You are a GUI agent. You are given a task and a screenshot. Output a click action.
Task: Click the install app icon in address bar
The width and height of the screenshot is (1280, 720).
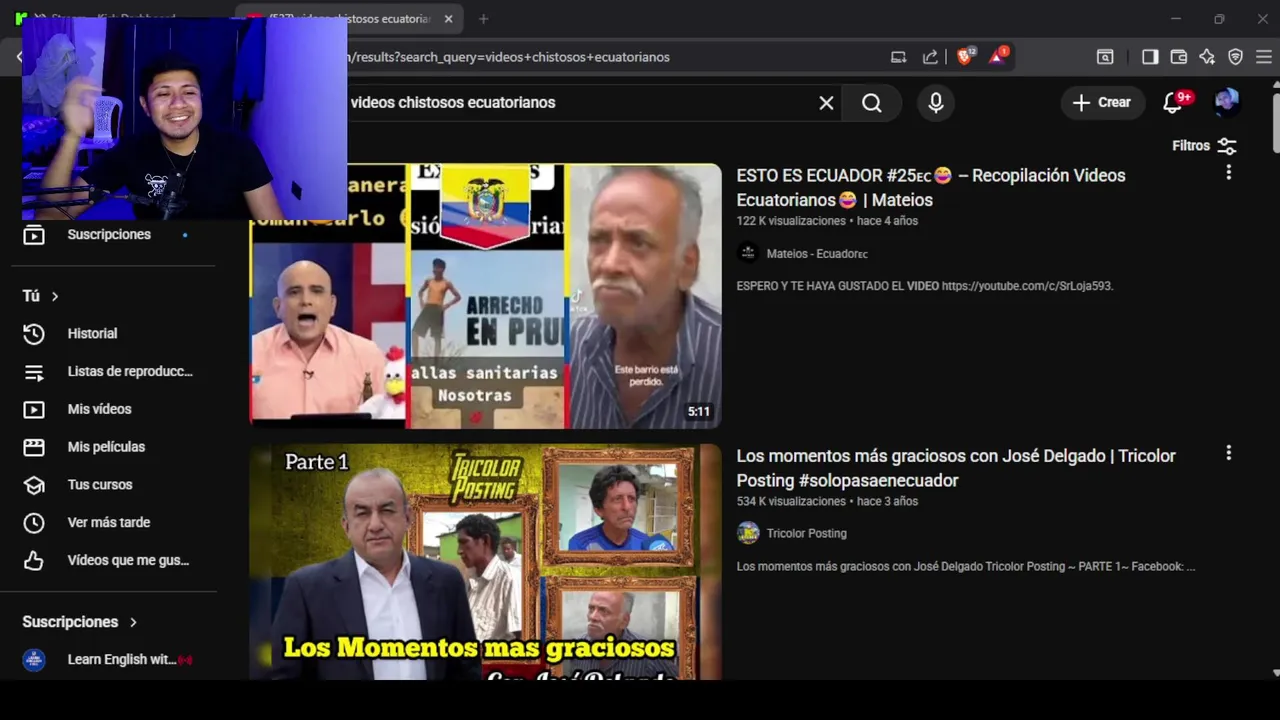pos(899,57)
